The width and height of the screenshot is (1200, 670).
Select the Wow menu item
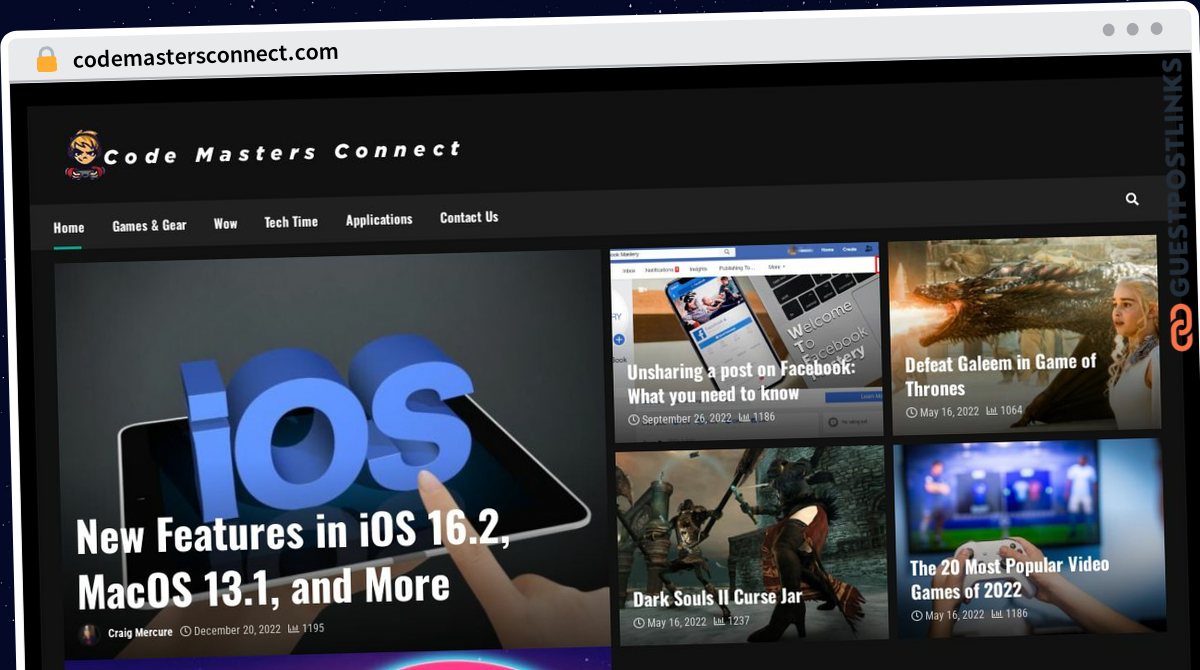(226, 223)
